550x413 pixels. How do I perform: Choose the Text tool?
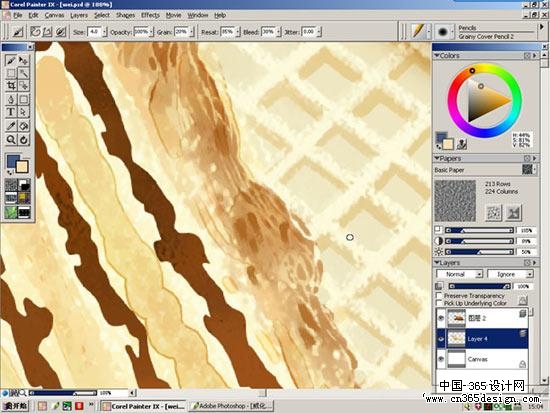[11, 112]
